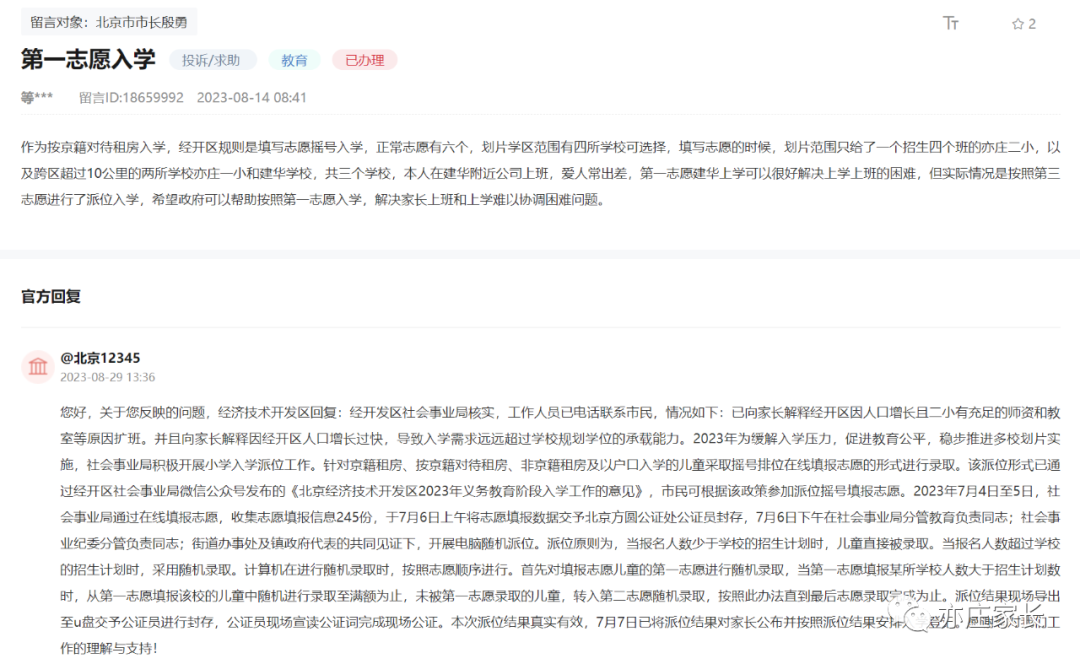Click the title 第一志愿入学
The width and height of the screenshot is (1080, 664).
click(88, 60)
